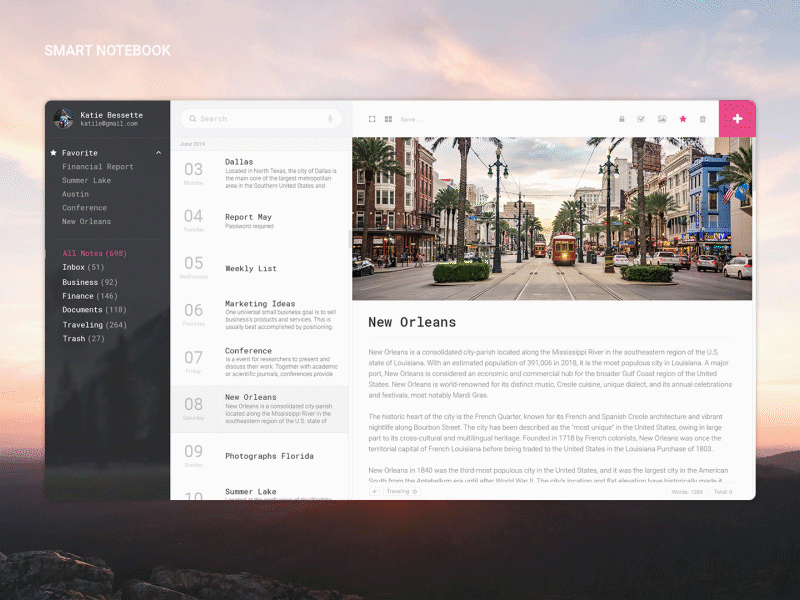Viewport: 800px width, 600px height.
Task: Focus the Search input field
Action: tap(261, 118)
